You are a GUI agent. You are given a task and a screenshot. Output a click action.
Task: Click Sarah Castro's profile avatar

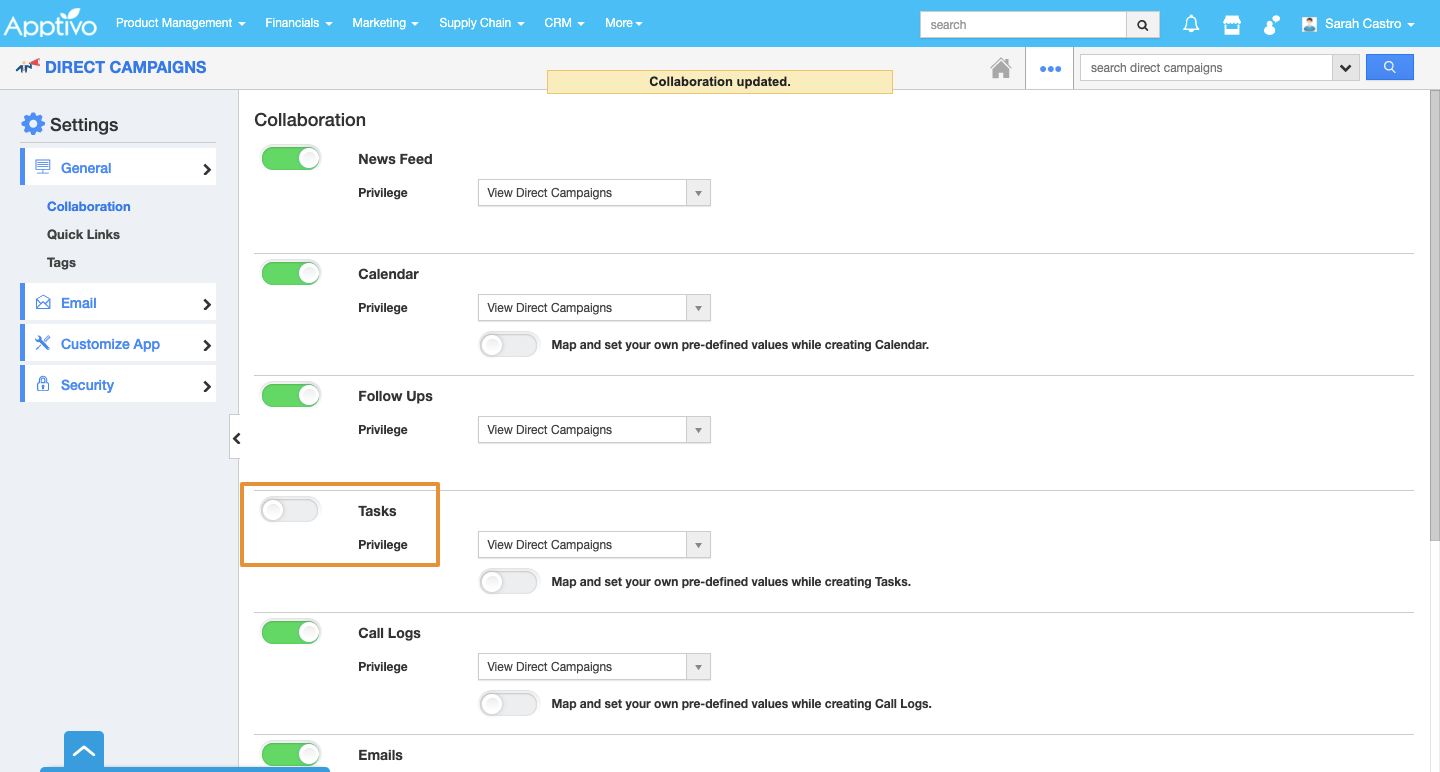[1309, 24]
